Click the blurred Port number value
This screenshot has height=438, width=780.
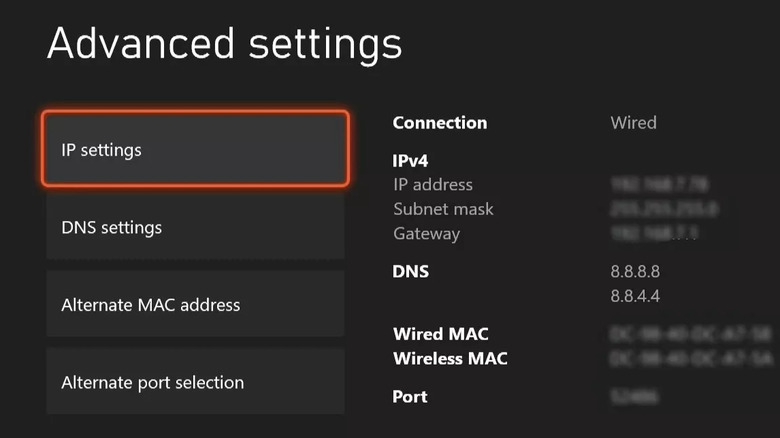click(634, 397)
